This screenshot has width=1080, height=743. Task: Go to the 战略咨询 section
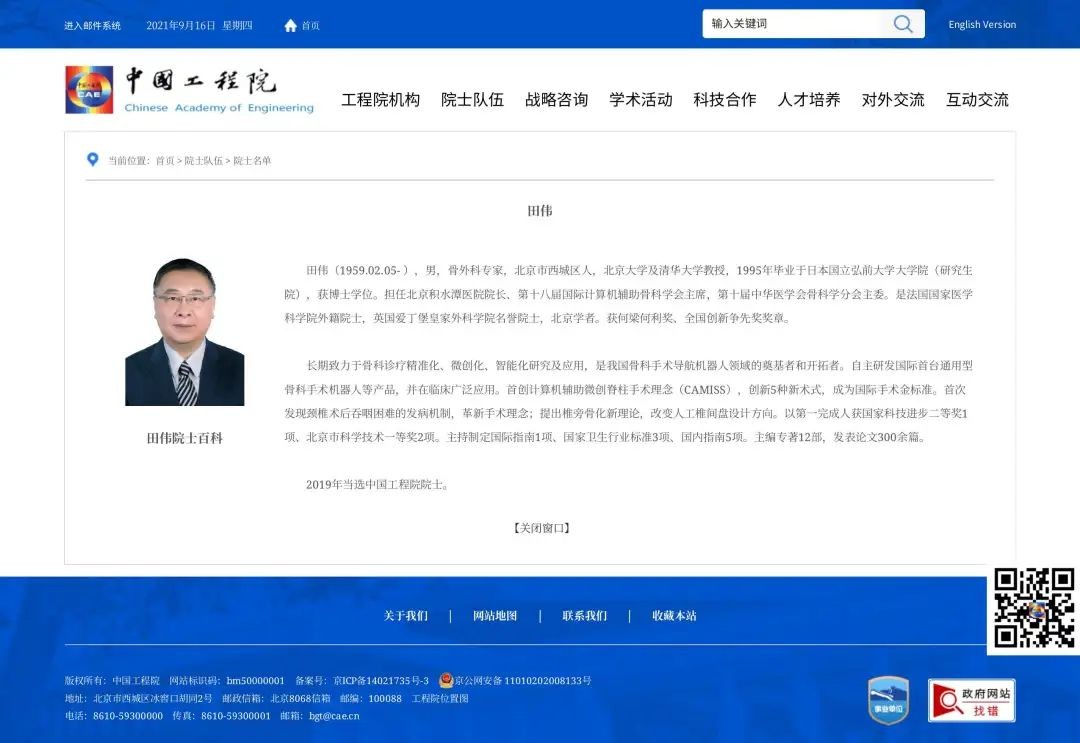[x=556, y=100]
